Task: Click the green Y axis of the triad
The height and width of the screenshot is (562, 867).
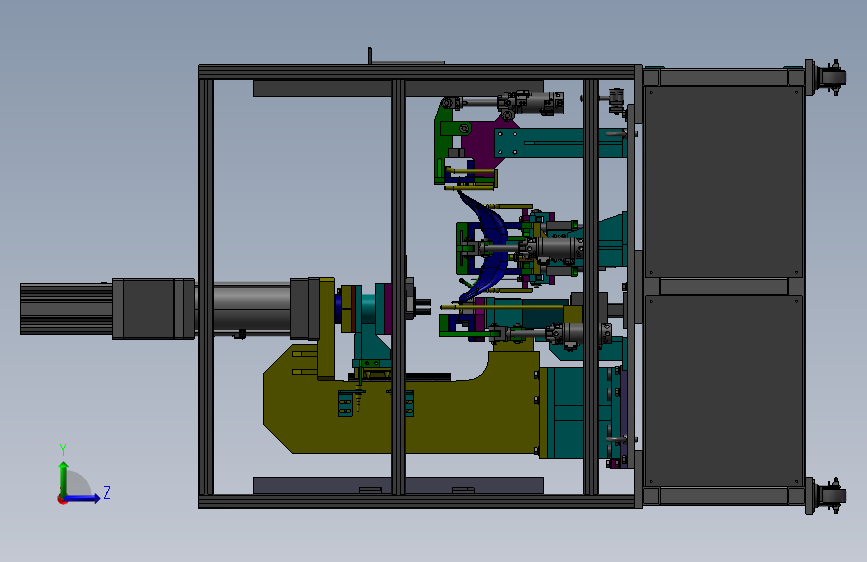Action: click(x=64, y=479)
